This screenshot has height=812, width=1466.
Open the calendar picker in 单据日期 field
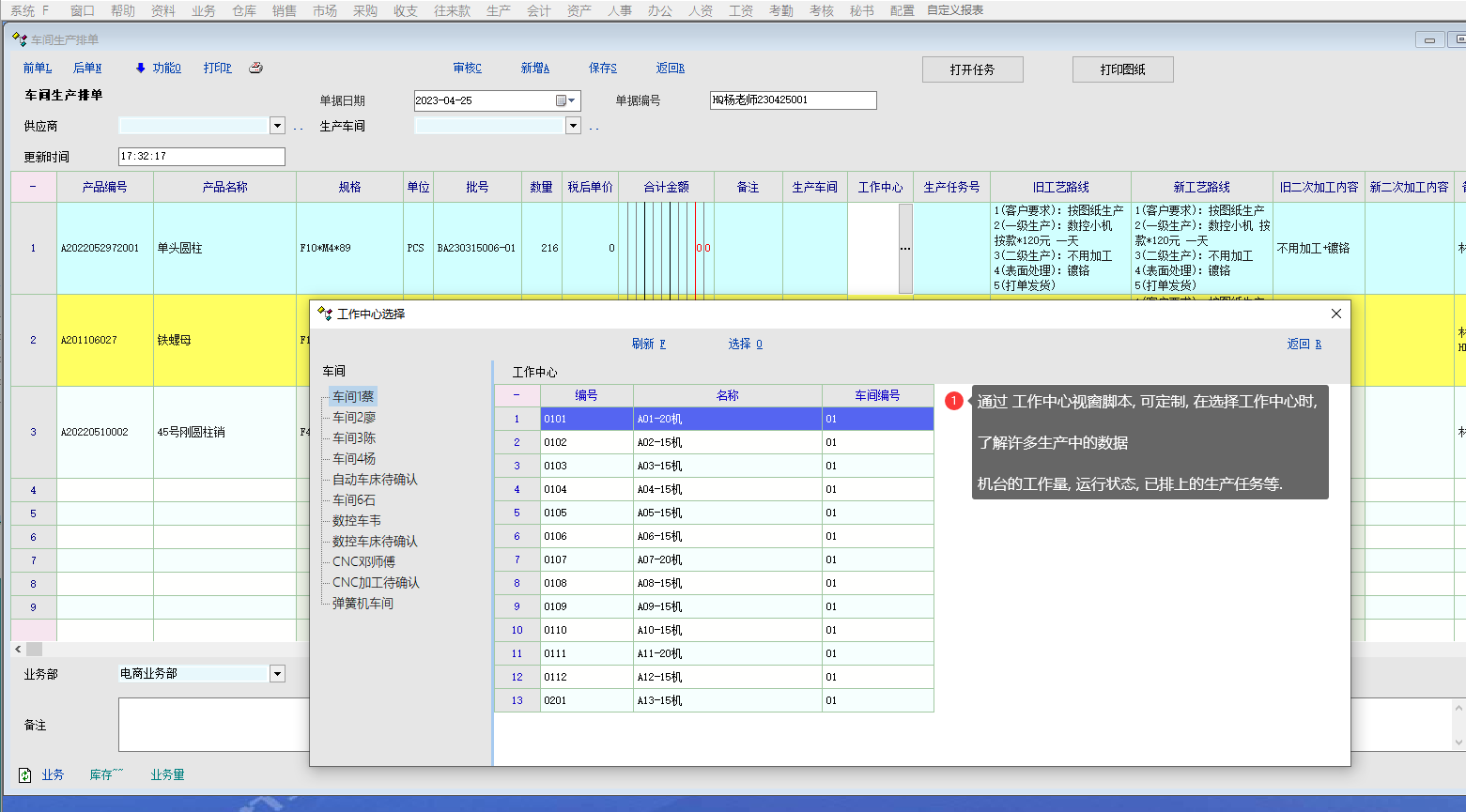563,100
